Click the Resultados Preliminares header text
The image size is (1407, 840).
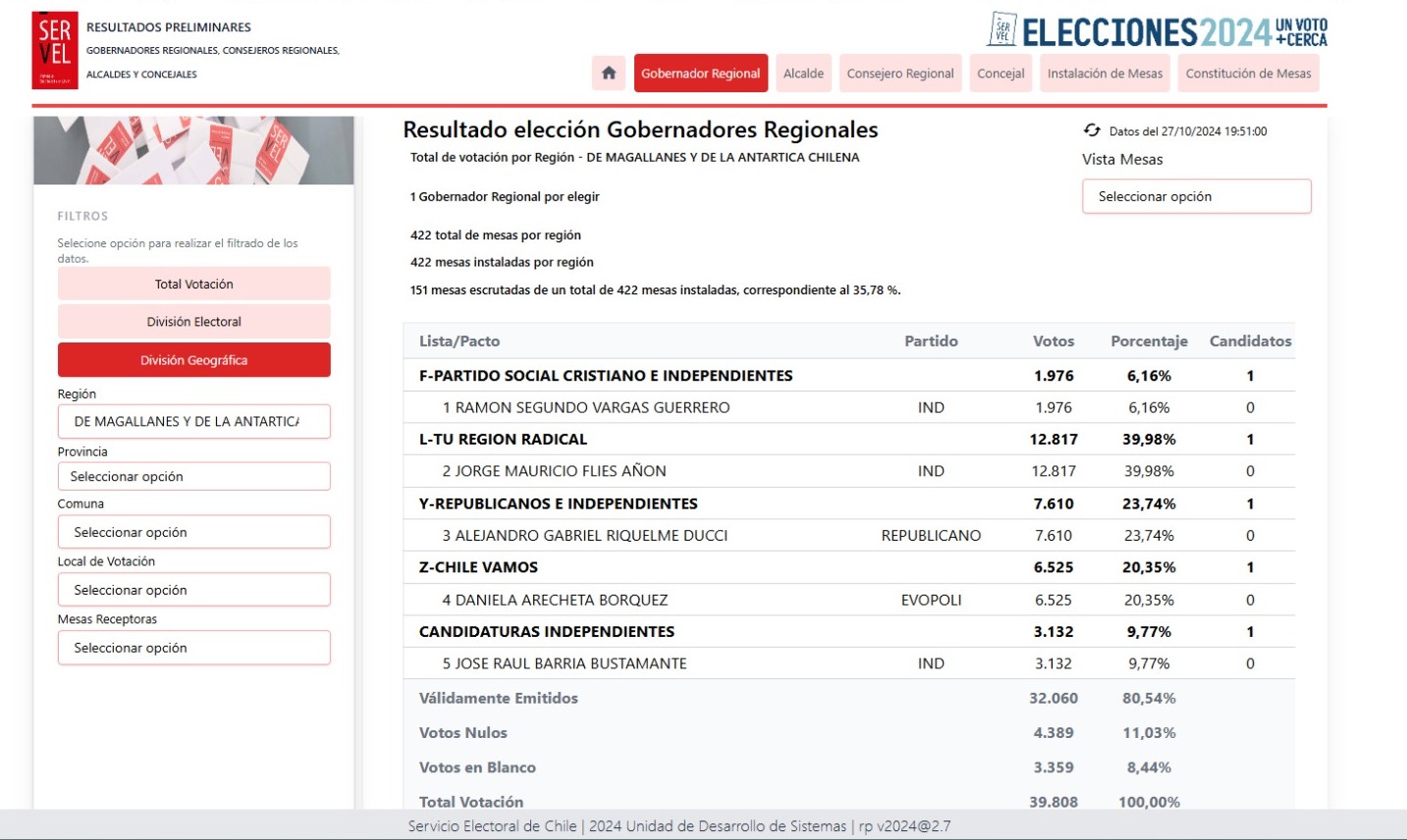click(169, 27)
